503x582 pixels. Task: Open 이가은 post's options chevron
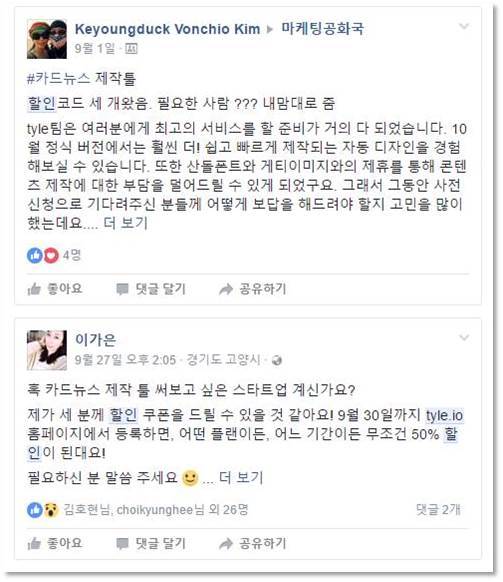pos(464,337)
